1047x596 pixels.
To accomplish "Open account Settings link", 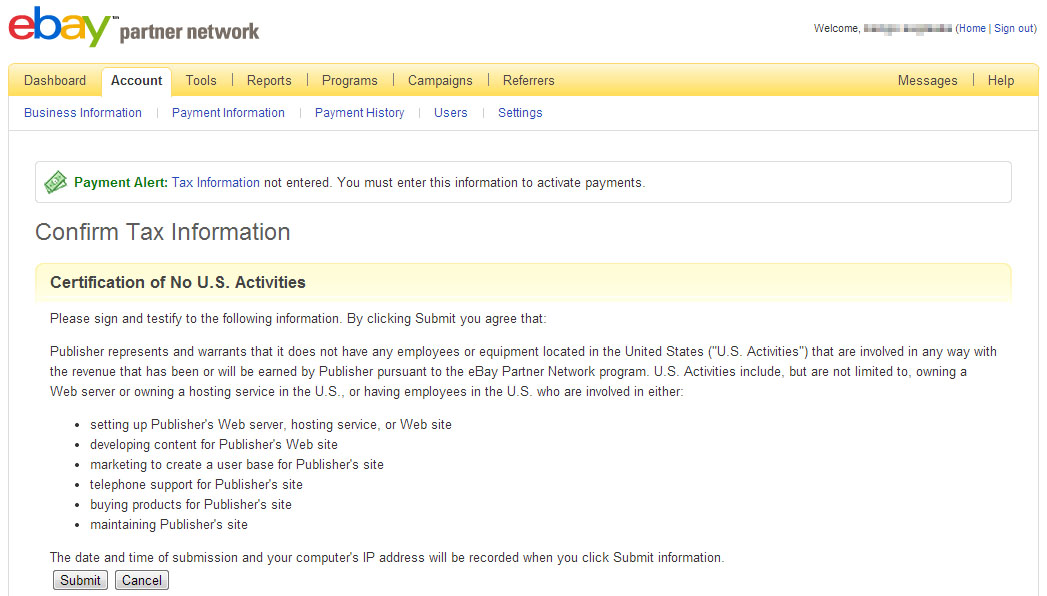I will tap(520, 113).
